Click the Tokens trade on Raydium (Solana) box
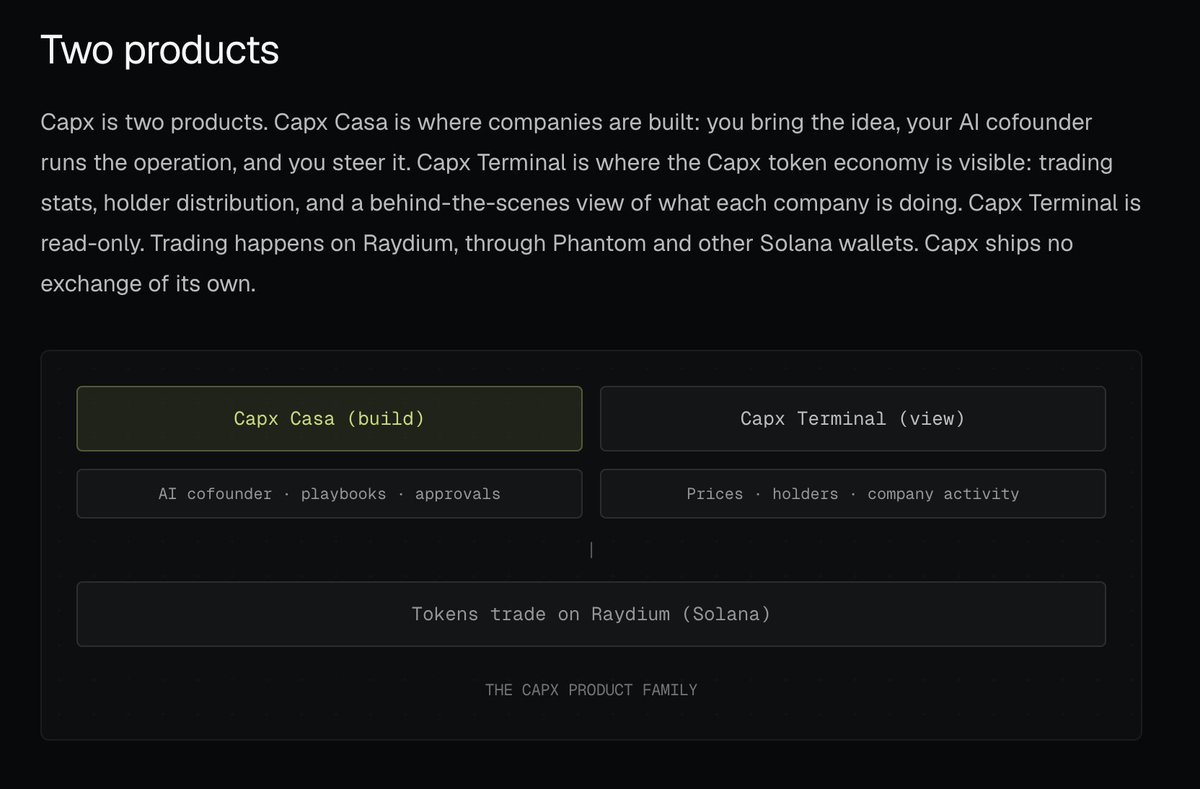This screenshot has width=1200, height=789. point(591,614)
